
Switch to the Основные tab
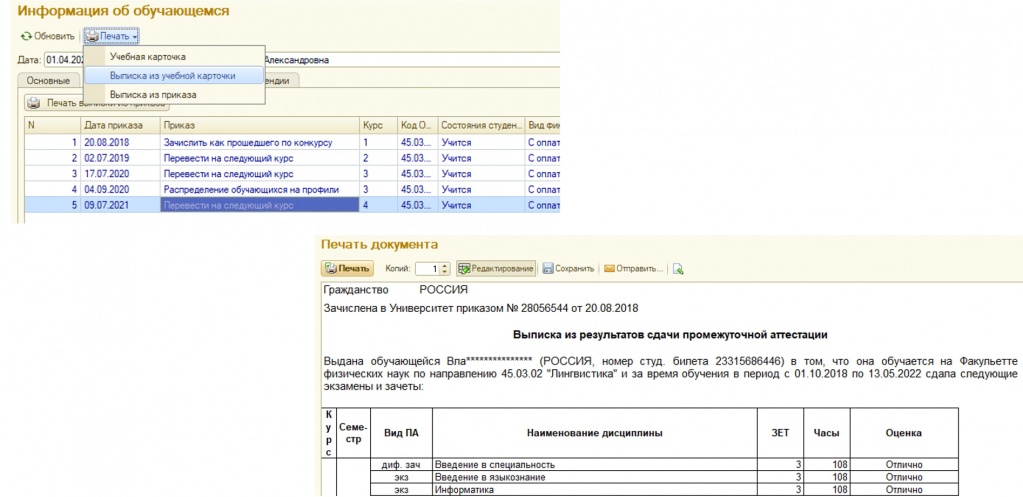pyautogui.click(x=48, y=81)
